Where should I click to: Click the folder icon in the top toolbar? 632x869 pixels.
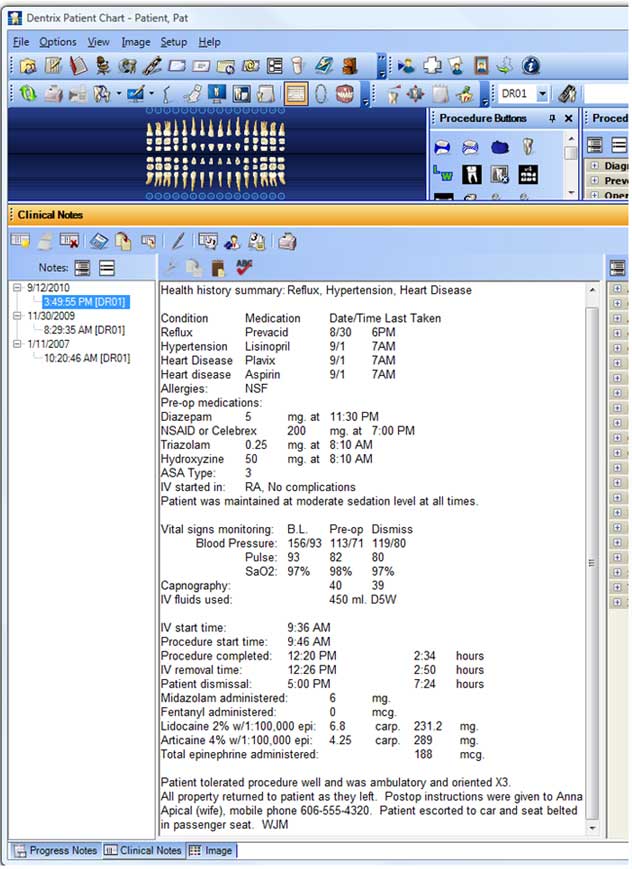tap(28, 66)
